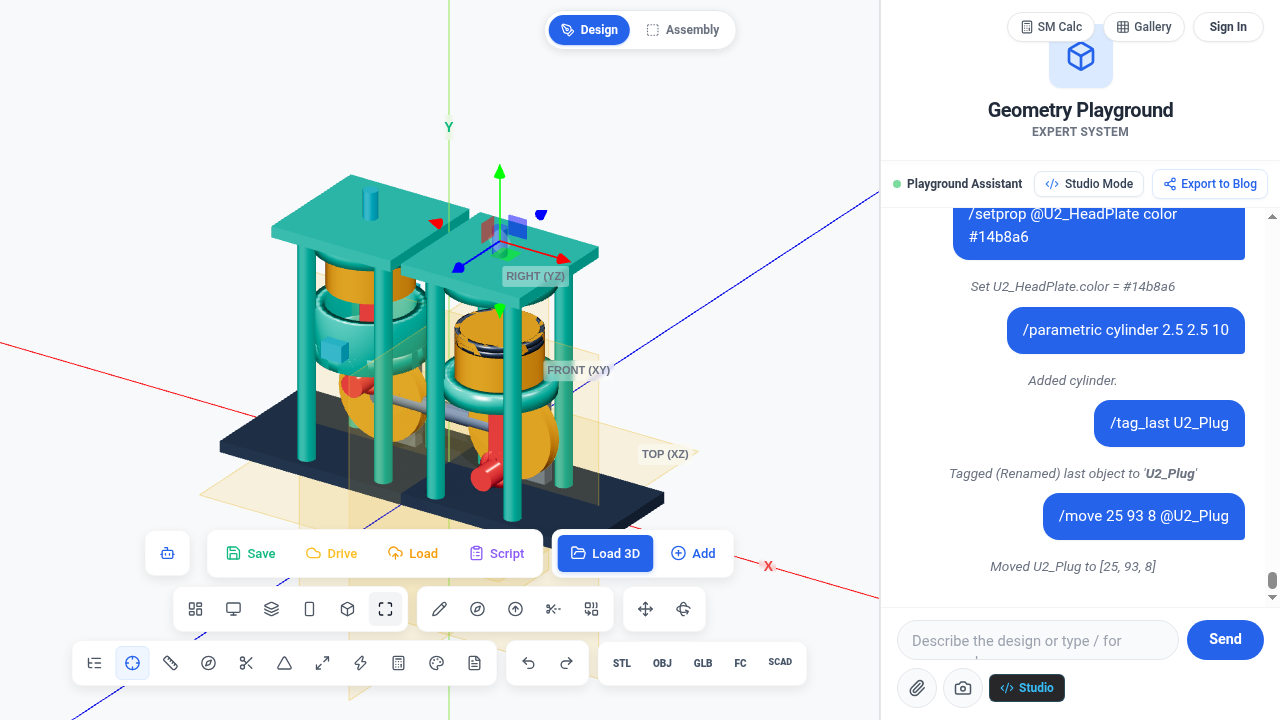Click the Load 3D button
The width and height of the screenshot is (1280, 720).
click(x=606, y=553)
